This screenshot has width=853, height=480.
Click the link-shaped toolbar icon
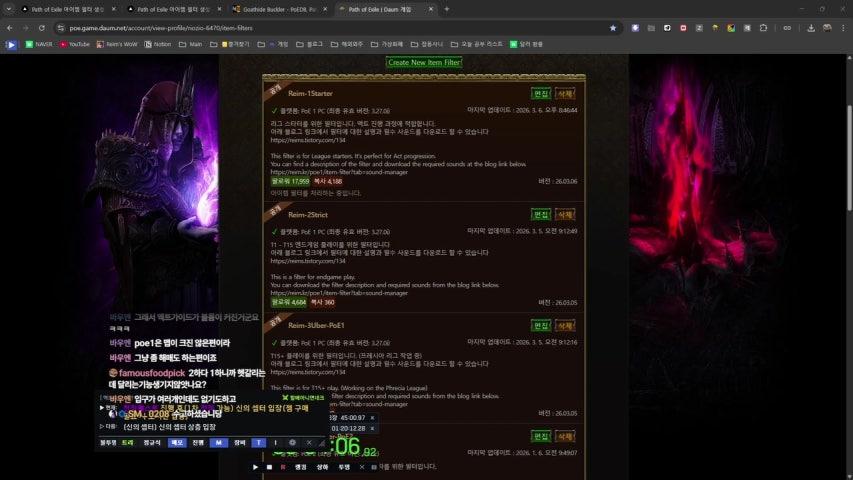point(787,28)
